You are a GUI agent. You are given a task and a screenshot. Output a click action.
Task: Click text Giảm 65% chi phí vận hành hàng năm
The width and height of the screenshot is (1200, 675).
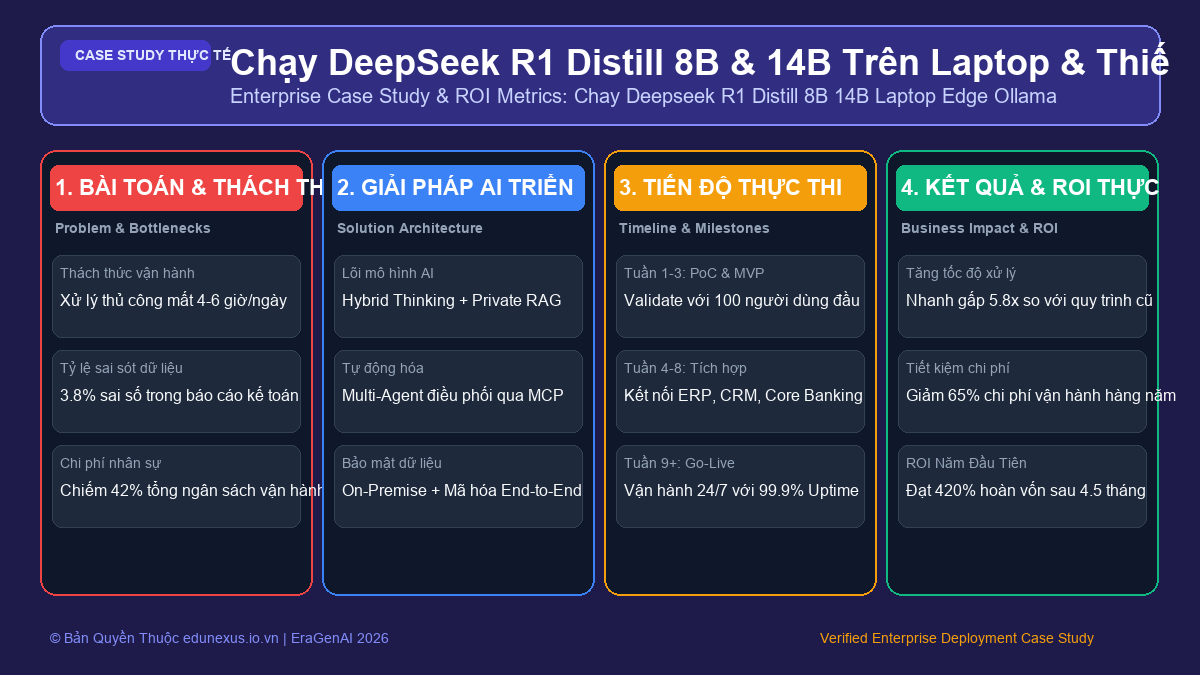click(1041, 395)
